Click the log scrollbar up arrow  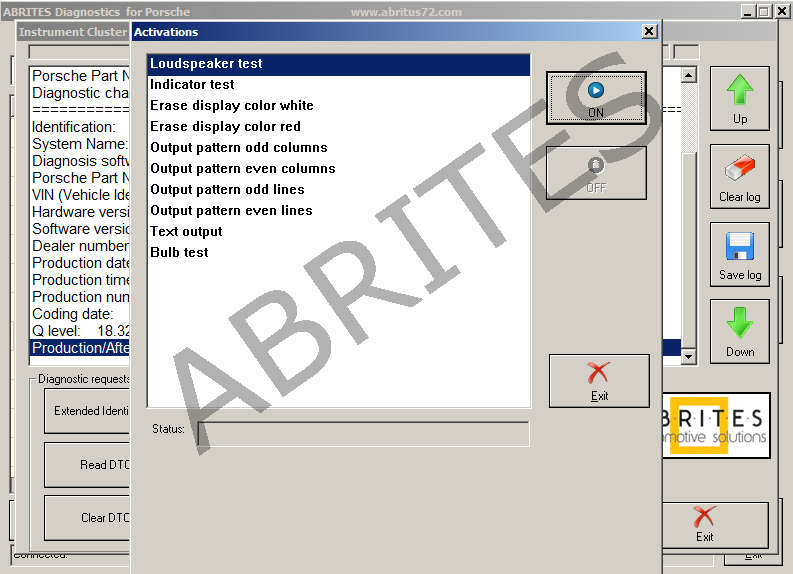(x=688, y=75)
